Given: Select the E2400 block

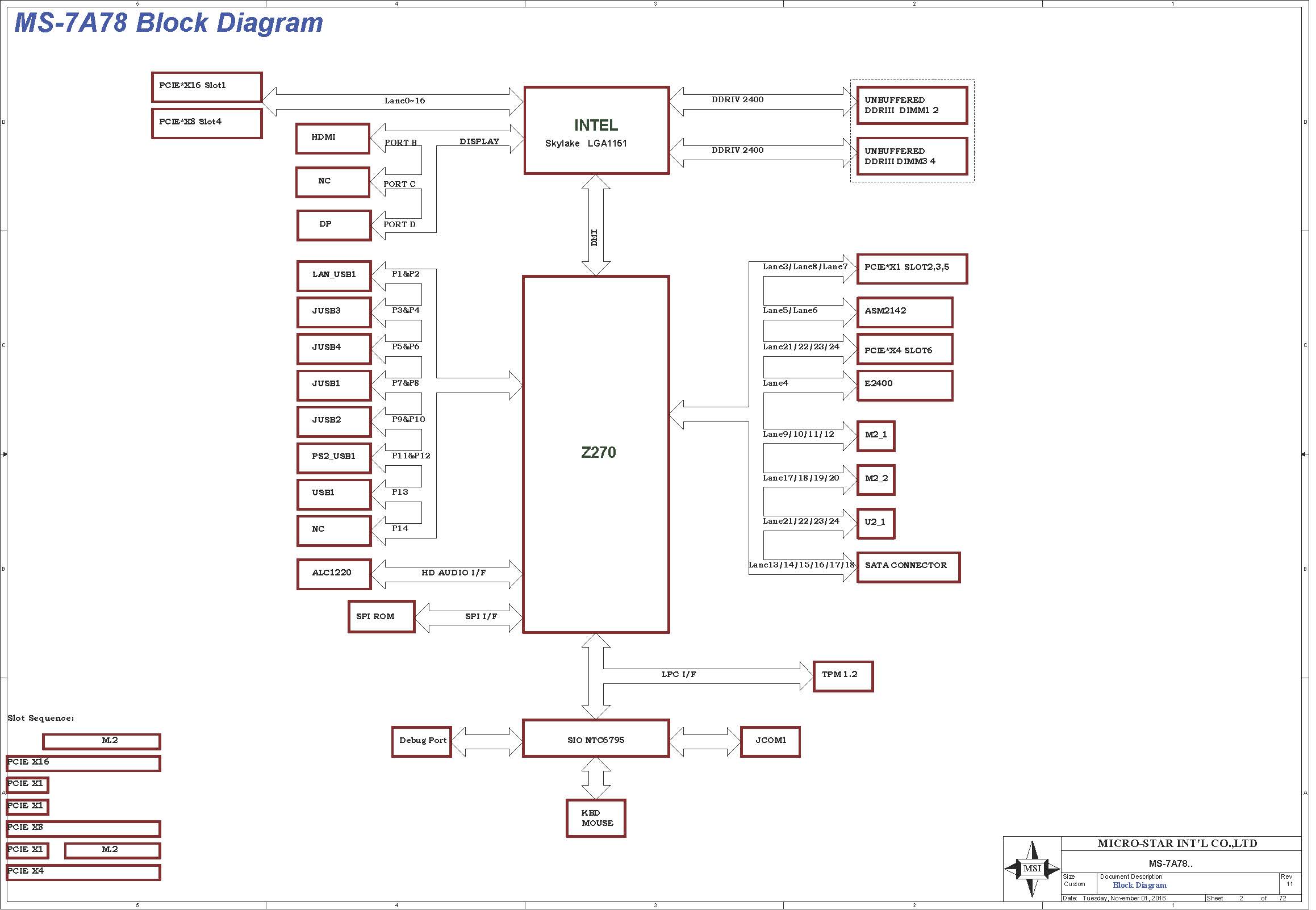Looking at the screenshot, I should [906, 386].
